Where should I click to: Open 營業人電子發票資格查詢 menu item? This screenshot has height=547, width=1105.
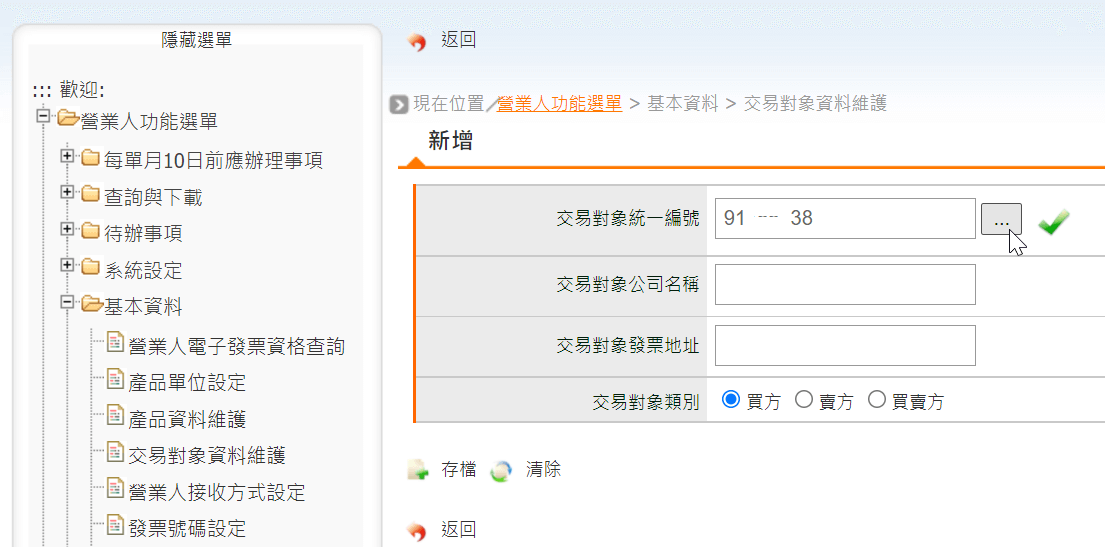237,346
